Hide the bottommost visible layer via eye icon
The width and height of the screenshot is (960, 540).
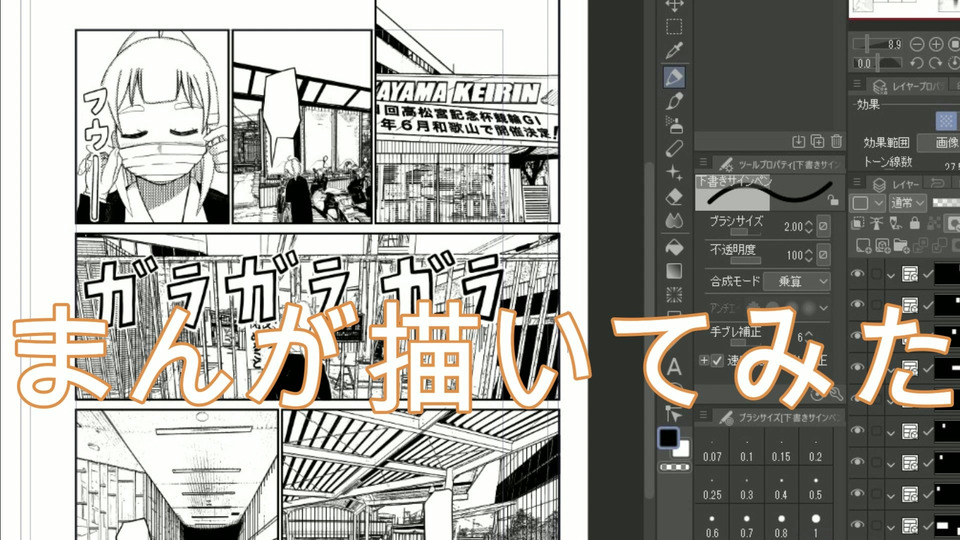coord(857,524)
